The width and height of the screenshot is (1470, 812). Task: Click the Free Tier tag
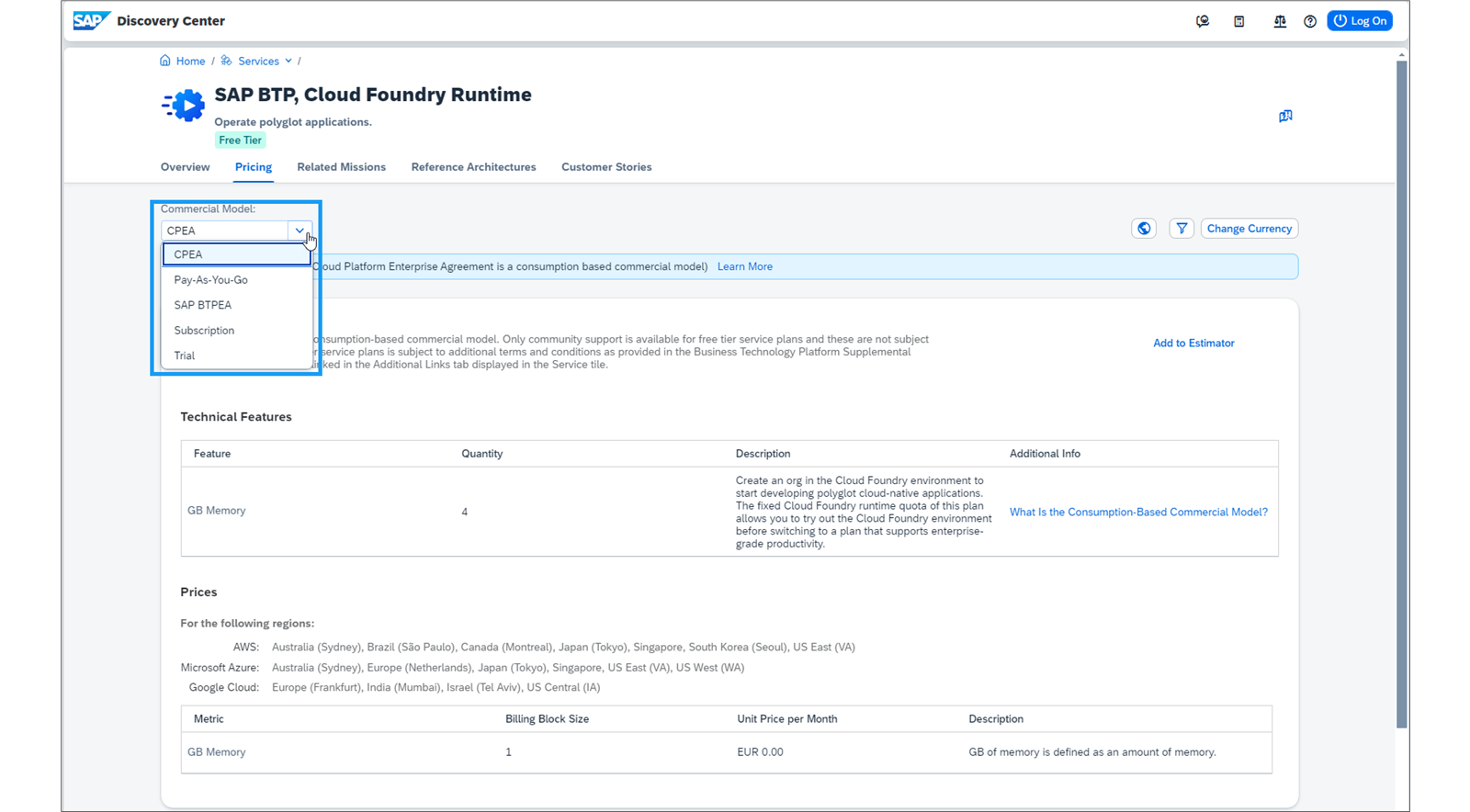(240, 140)
